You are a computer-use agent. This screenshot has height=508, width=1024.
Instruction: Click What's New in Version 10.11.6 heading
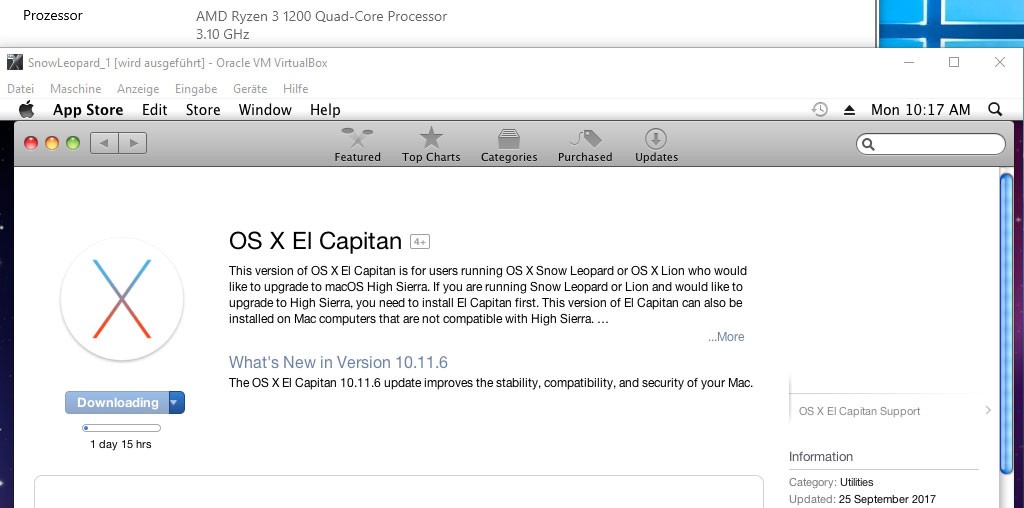338,362
